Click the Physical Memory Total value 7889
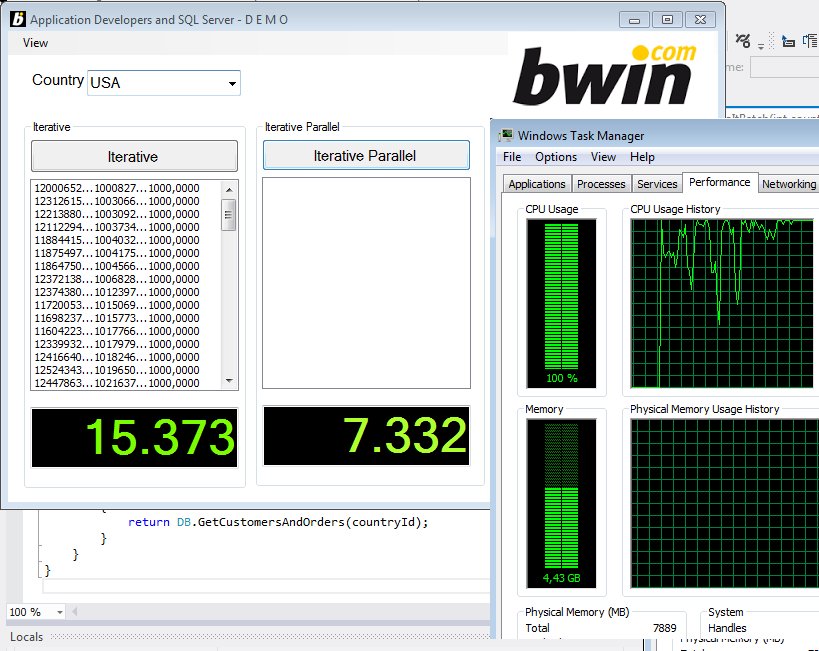Screen dimensions: 819x651 (664, 628)
